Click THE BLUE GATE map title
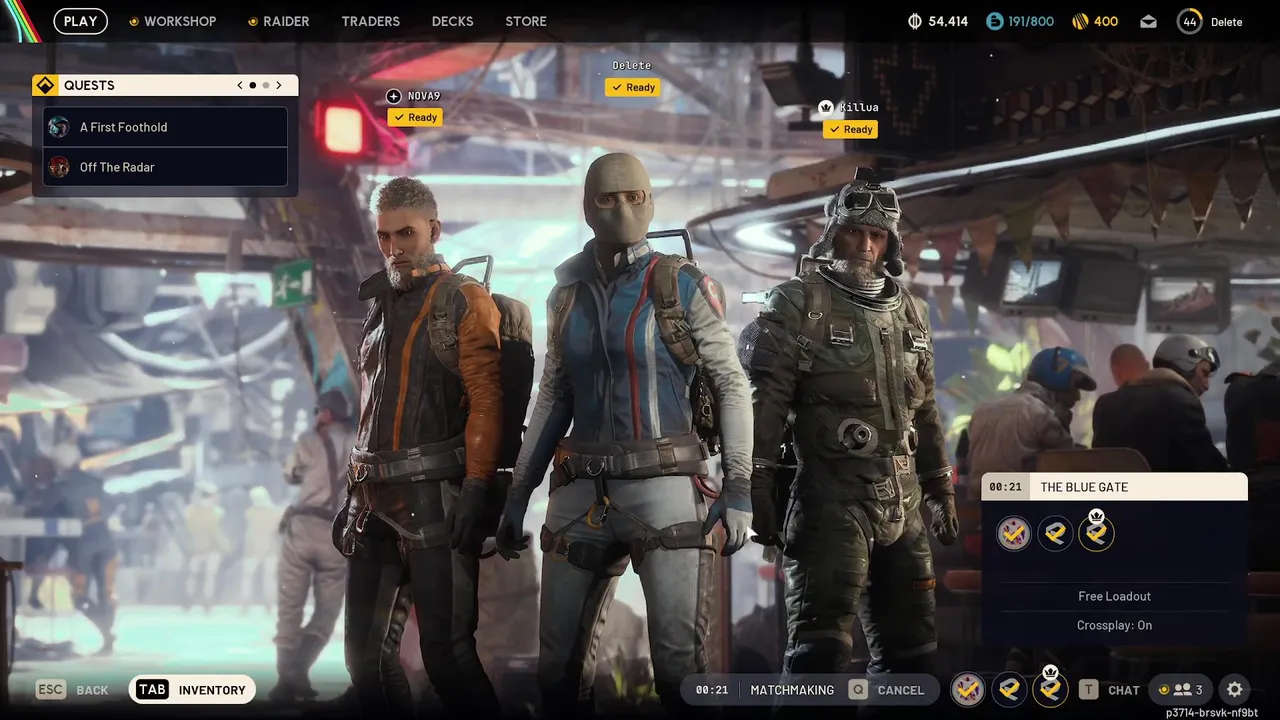The height and width of the screenshot is (720, 1280). click(x=1084, y=487)
